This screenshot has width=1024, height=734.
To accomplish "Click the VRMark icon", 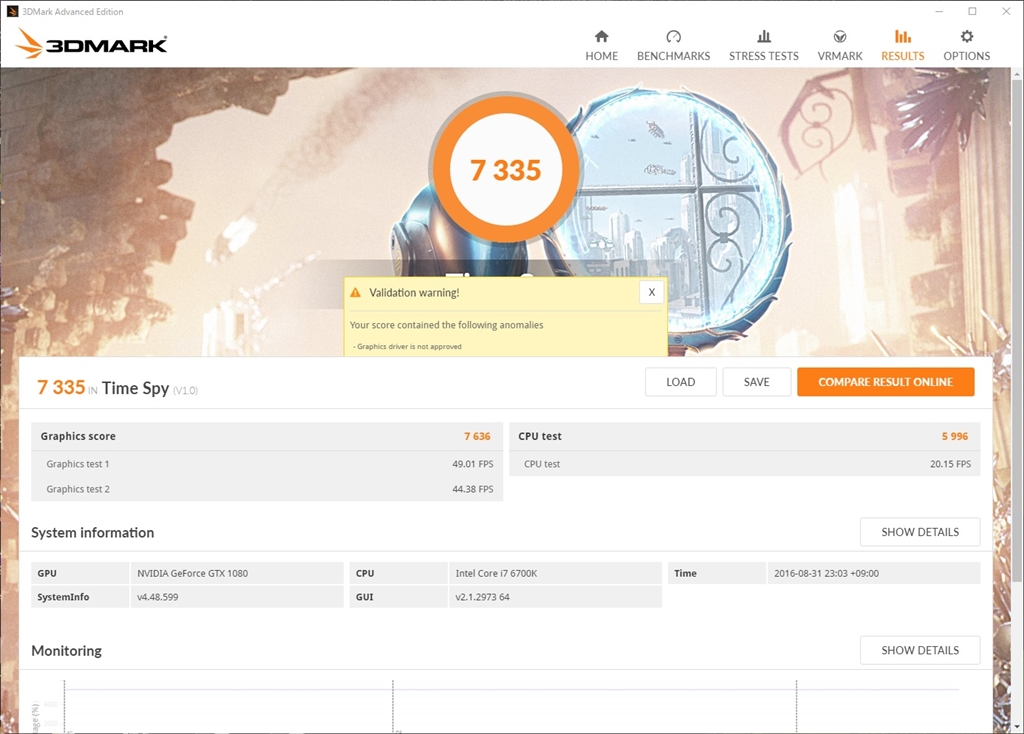I will tap(840, 36).
